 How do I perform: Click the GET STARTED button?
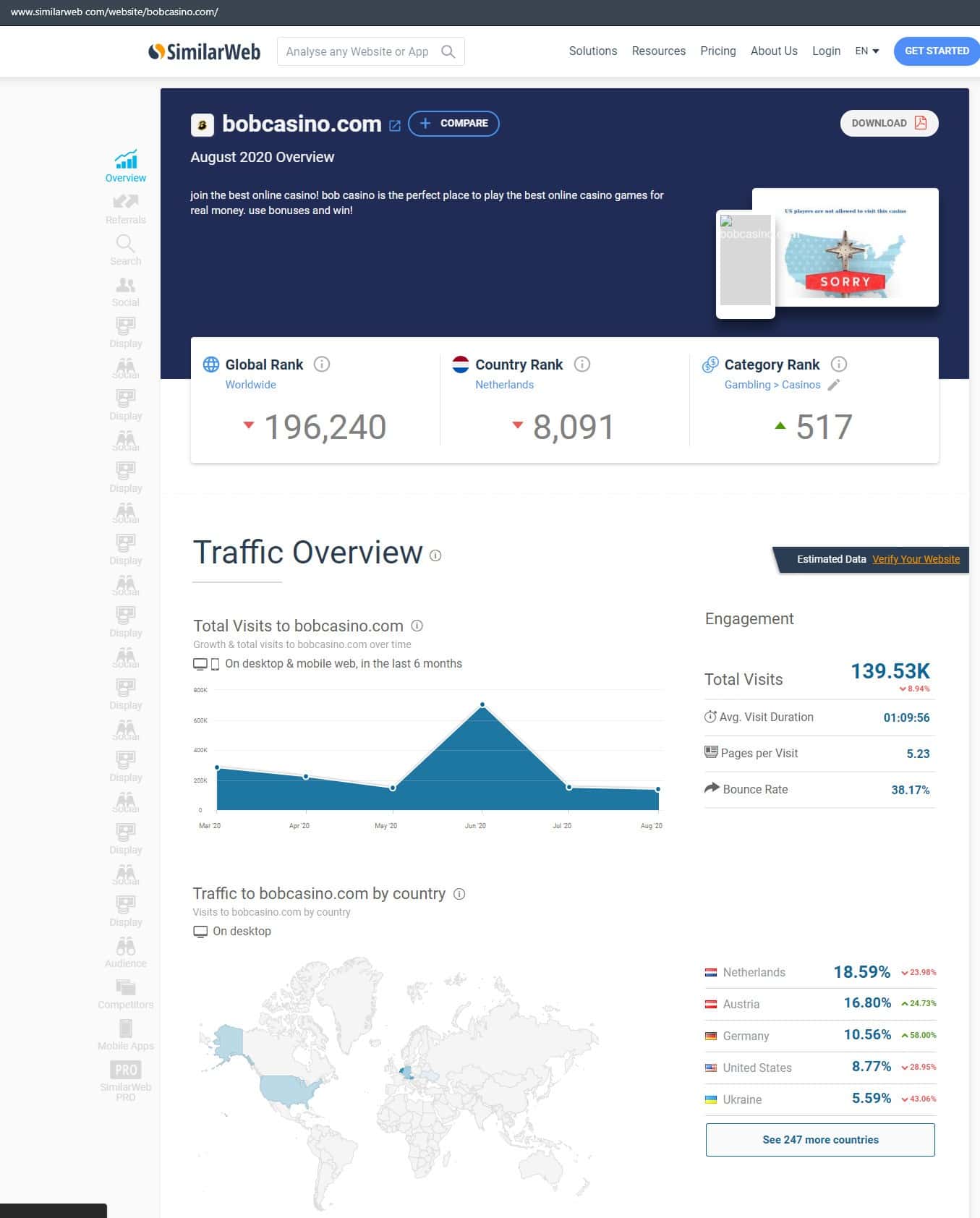tap(937, 51)
